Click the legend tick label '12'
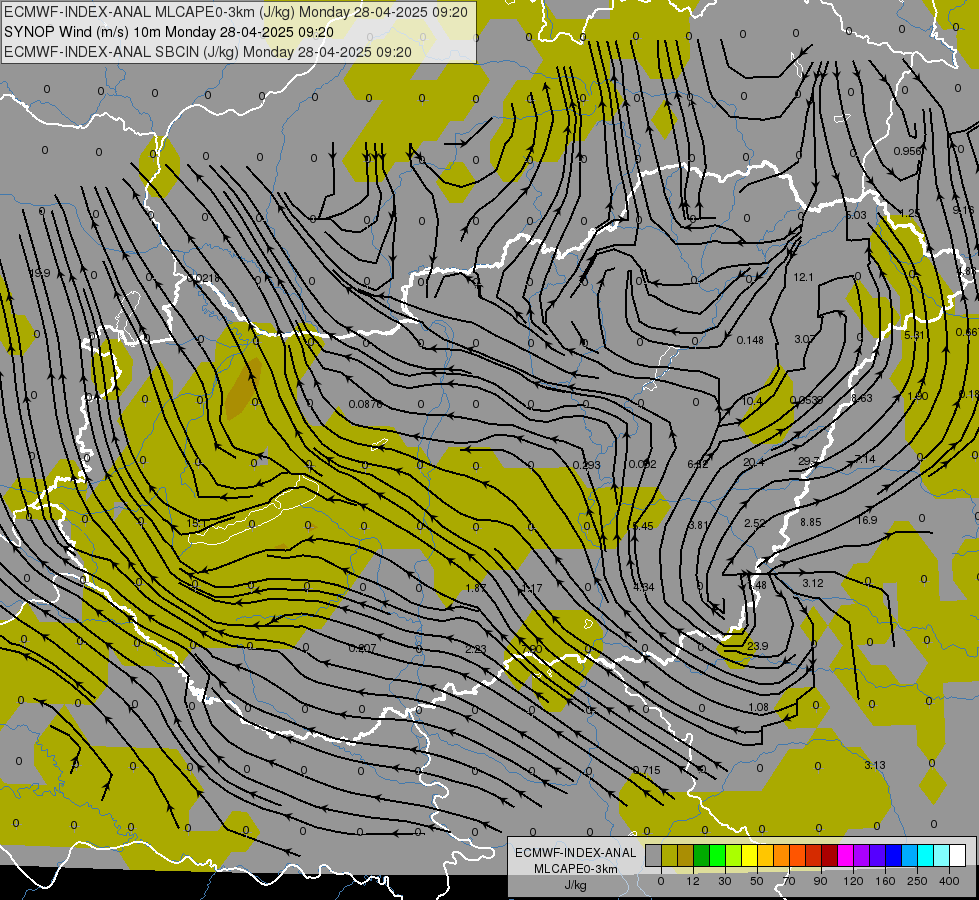Viewport: 979px width, 900px height. pos(692,881)
